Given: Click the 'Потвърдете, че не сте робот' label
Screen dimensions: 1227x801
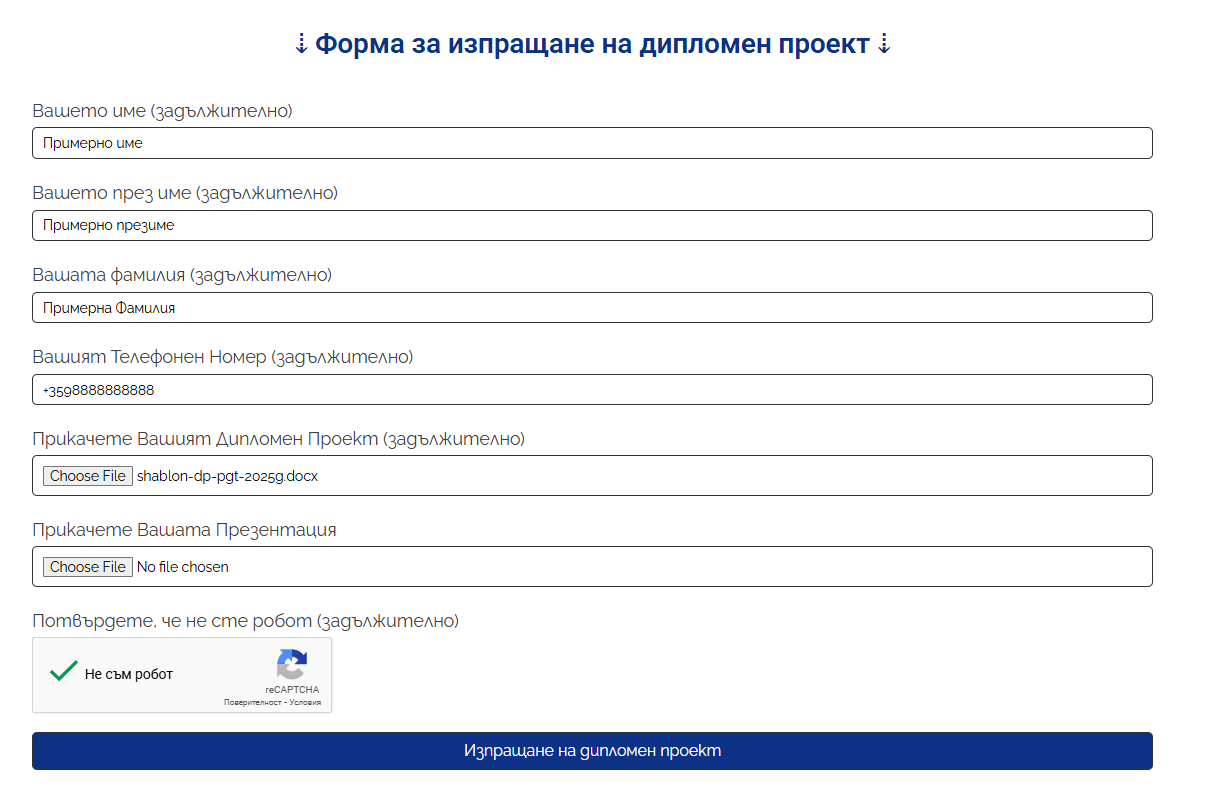Looking at the screenshot, I should (x=245, y=621).
